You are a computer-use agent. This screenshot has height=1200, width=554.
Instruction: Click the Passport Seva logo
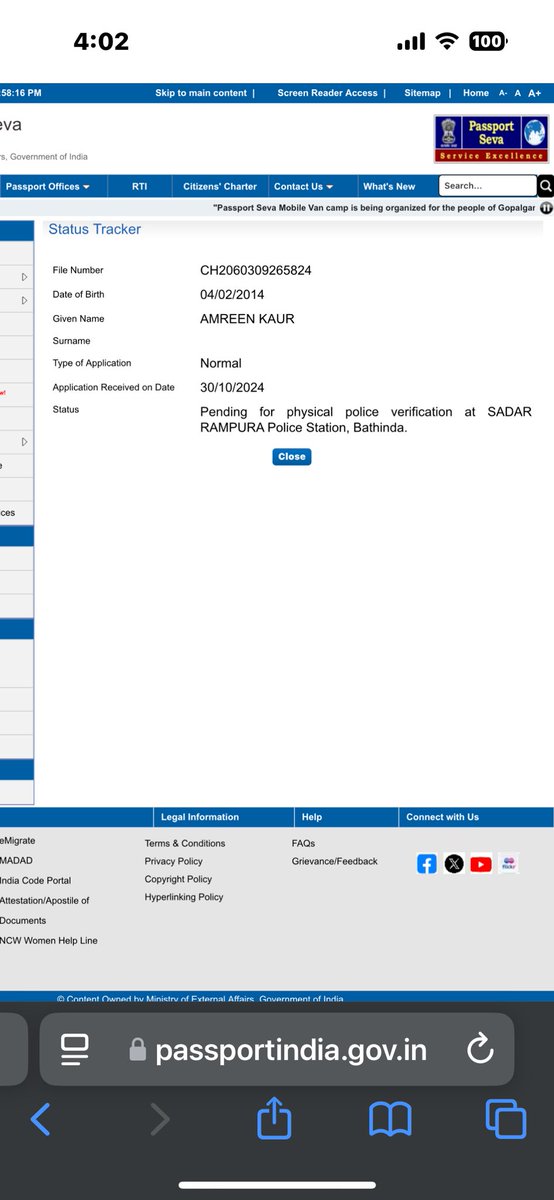491,139
